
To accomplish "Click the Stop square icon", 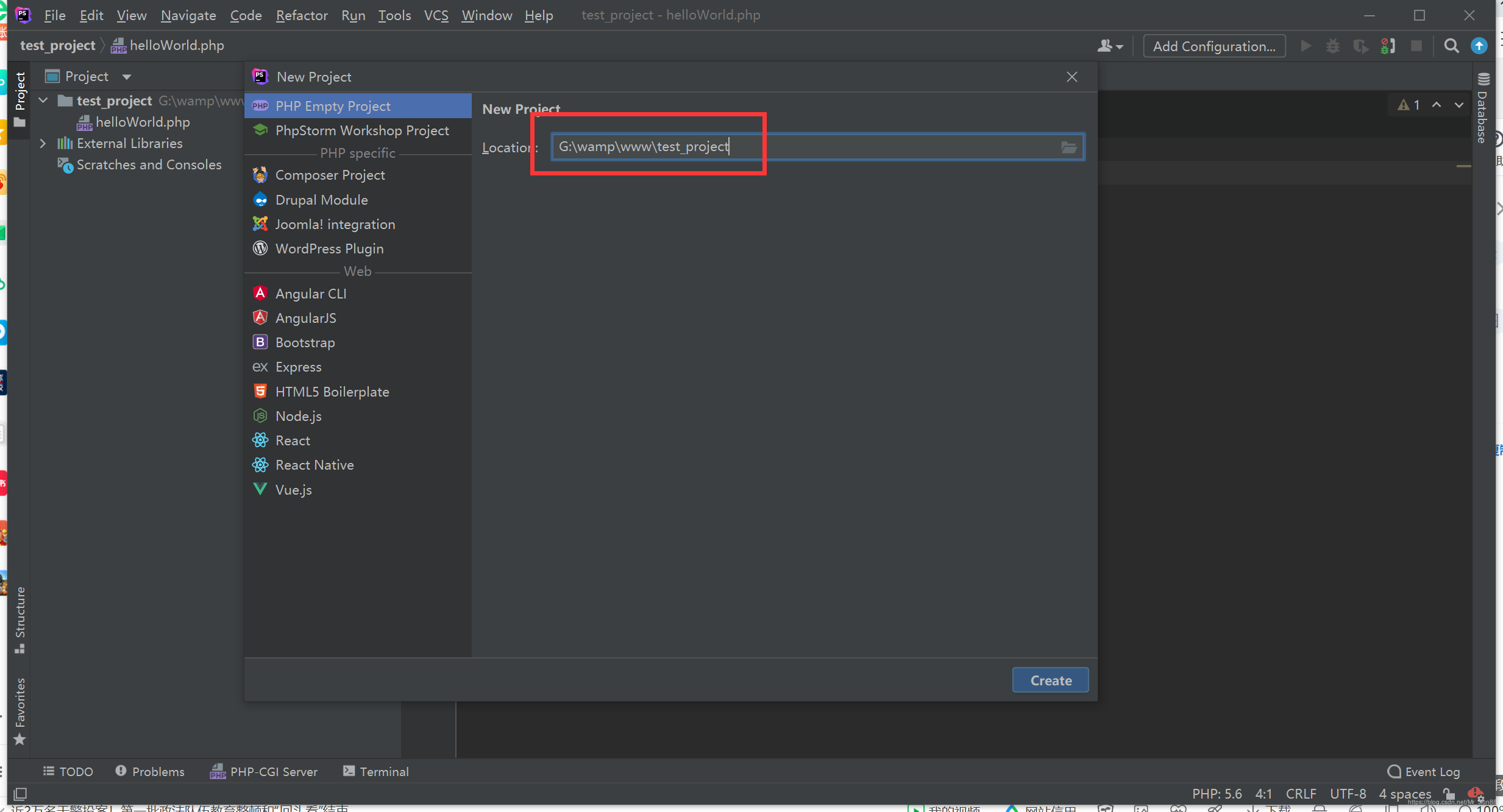I will (x=1416, y=46).
